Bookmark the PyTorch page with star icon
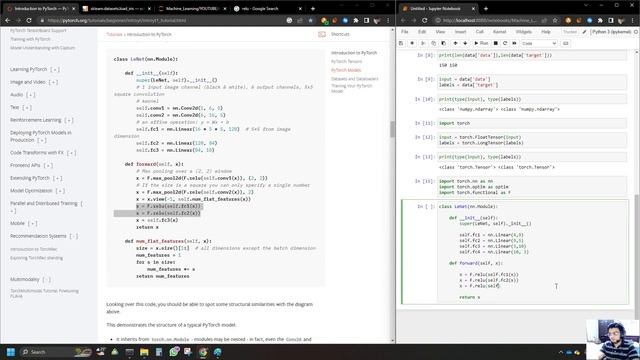640x360 pixels. (311, 20)
